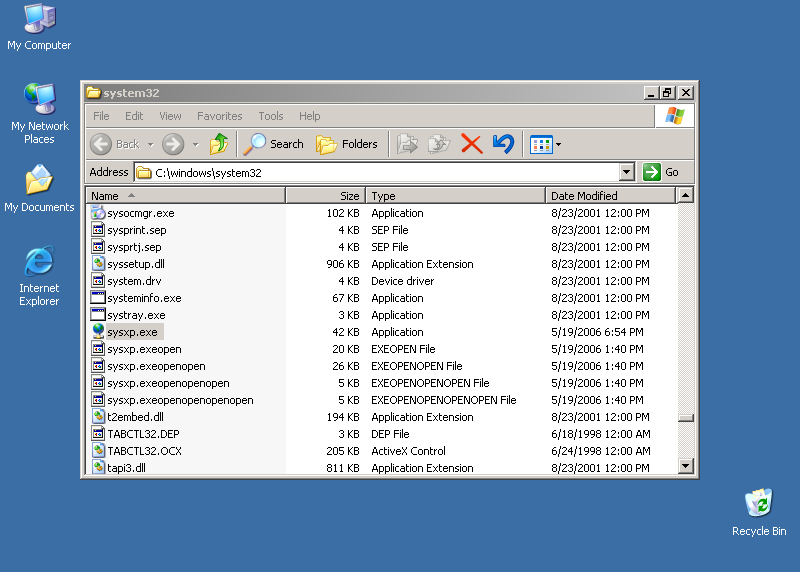
Task: Delete selected file with red X icon
Action: (x=471, y=144)
